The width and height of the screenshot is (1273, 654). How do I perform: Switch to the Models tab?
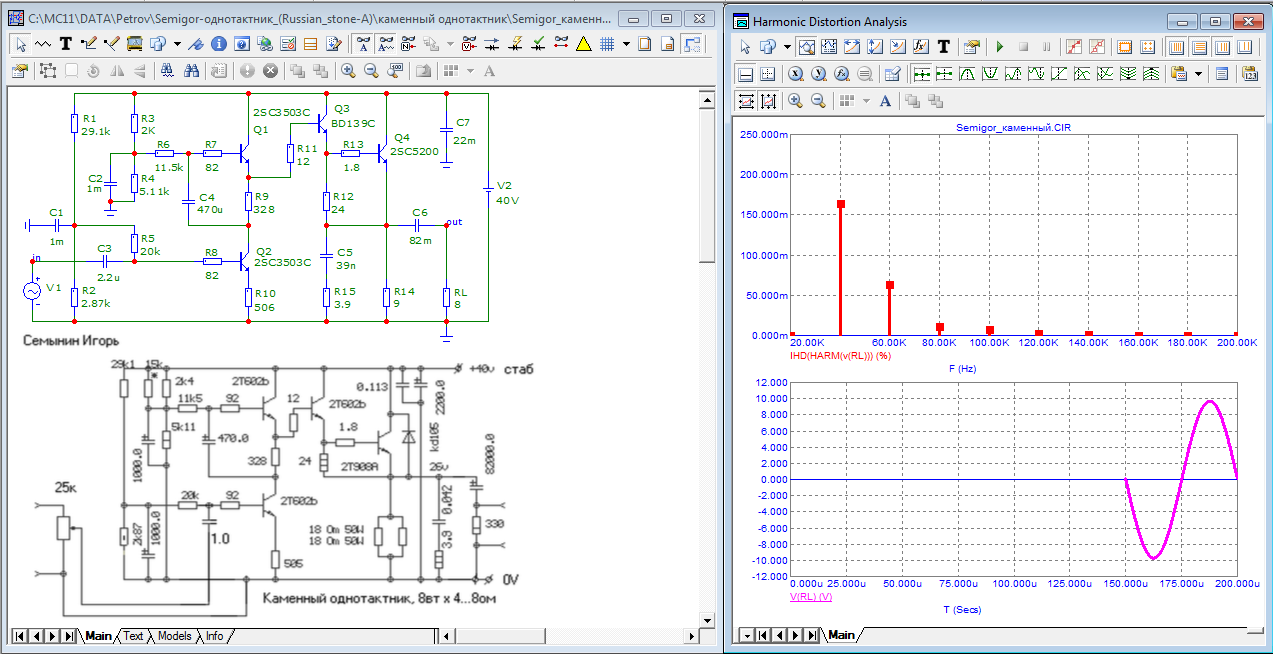point(174,636)
